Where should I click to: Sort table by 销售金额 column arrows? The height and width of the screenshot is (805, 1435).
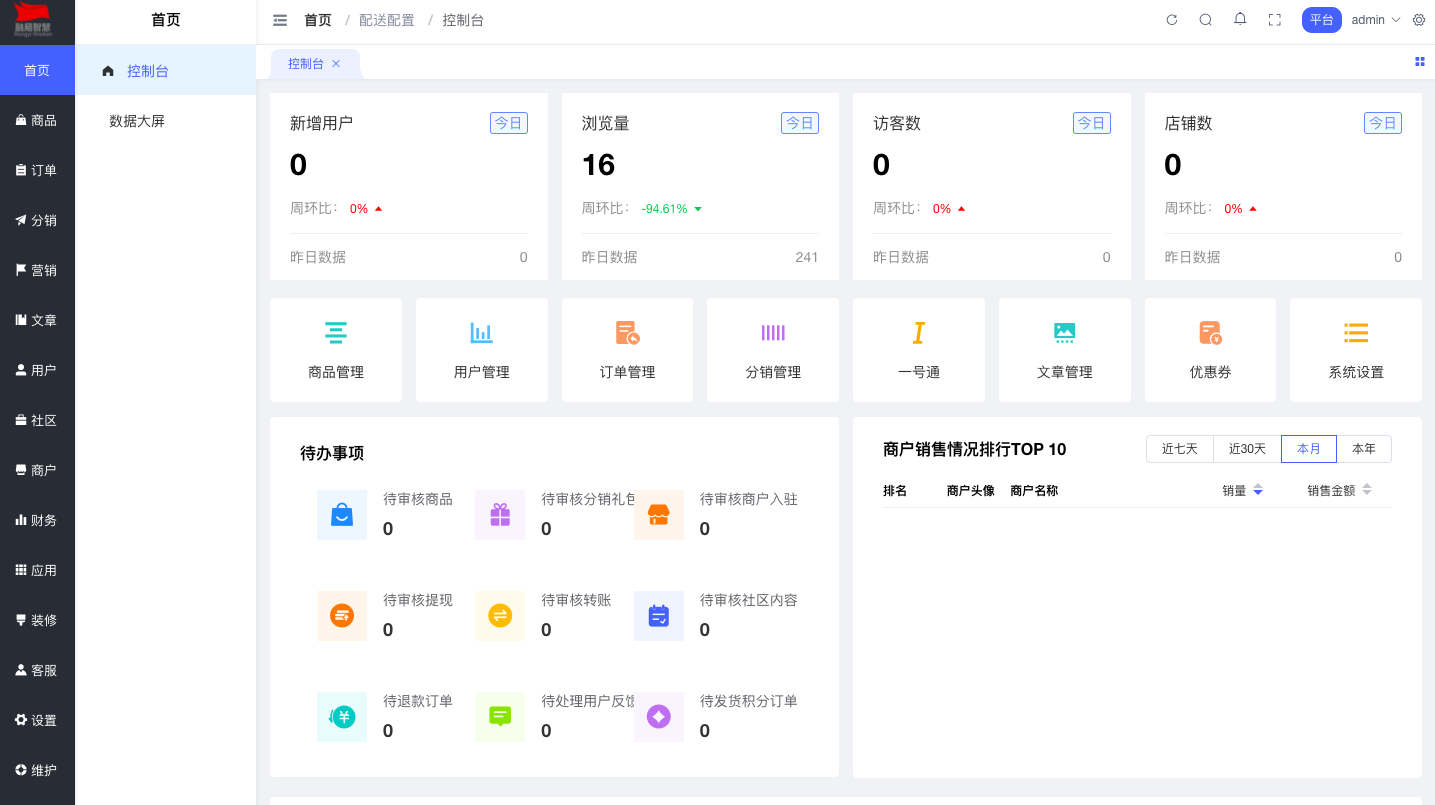1367,490
